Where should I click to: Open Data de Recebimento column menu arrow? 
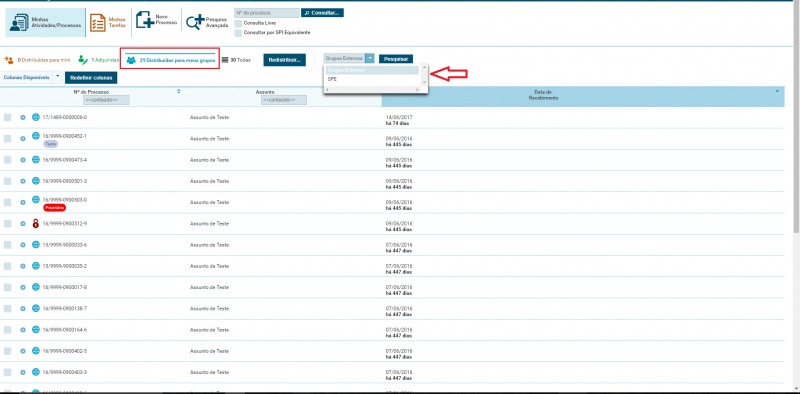[777, 91]
